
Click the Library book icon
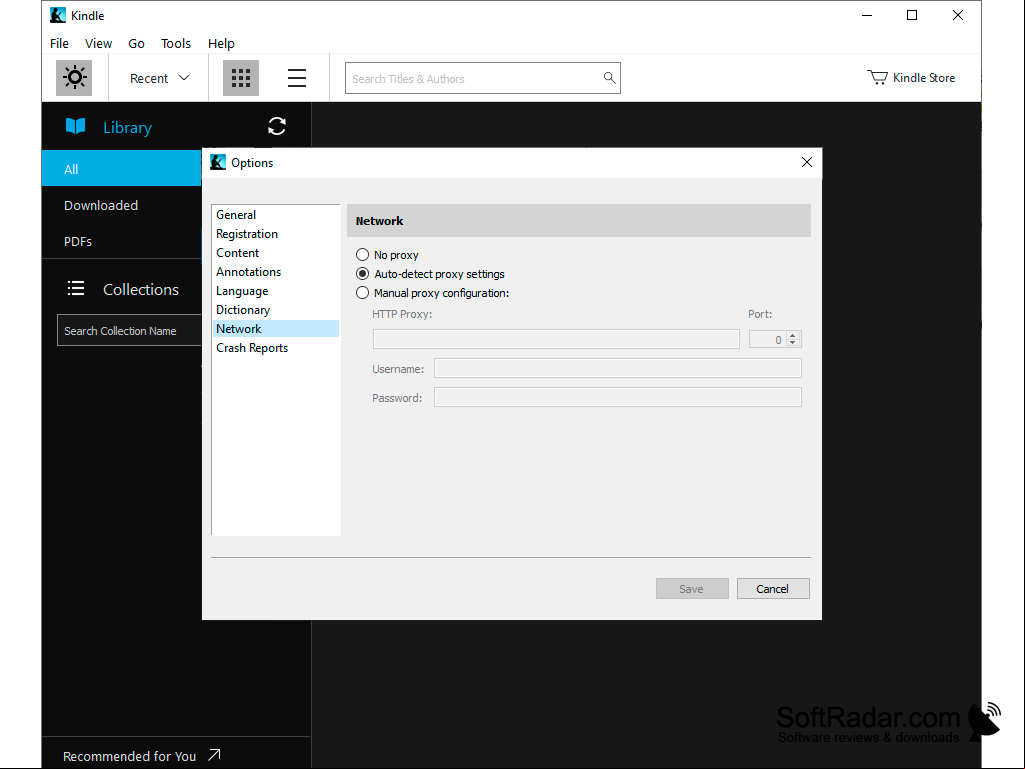76,126
